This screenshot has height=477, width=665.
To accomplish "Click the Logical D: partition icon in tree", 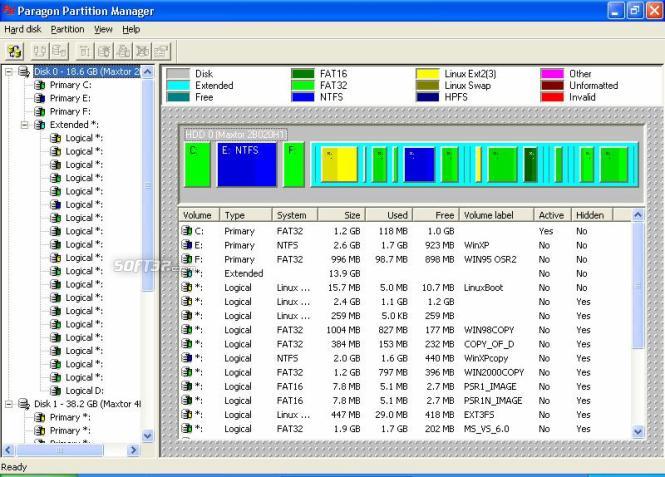I will (55, 391).
